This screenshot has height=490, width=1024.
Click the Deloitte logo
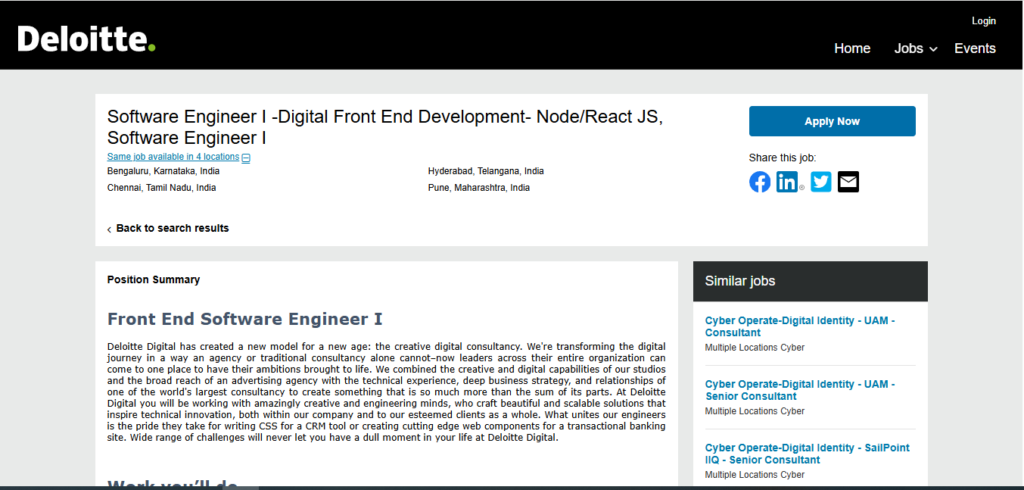click(x=86, y=39)
